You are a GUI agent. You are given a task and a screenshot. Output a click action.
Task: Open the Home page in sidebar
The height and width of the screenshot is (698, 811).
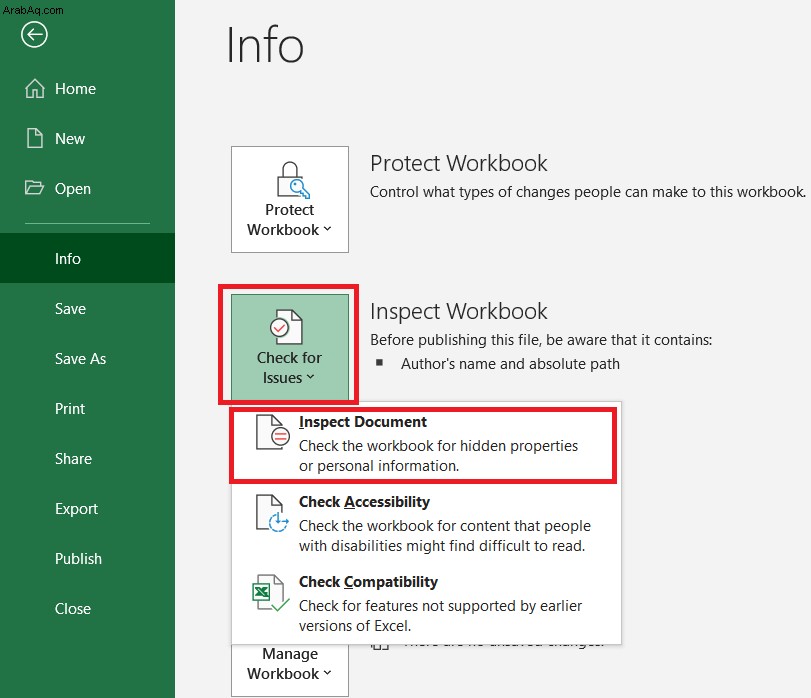[87, 88]
